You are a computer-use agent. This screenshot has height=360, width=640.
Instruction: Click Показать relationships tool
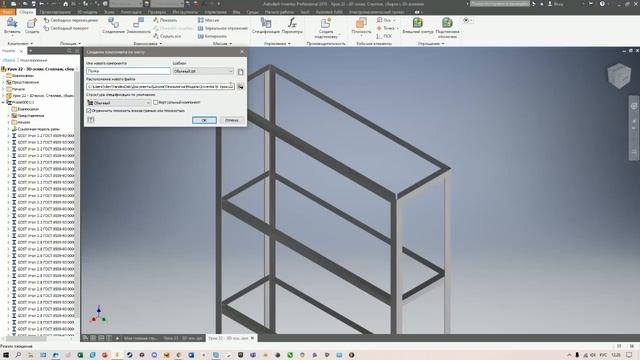coord(165,20)
